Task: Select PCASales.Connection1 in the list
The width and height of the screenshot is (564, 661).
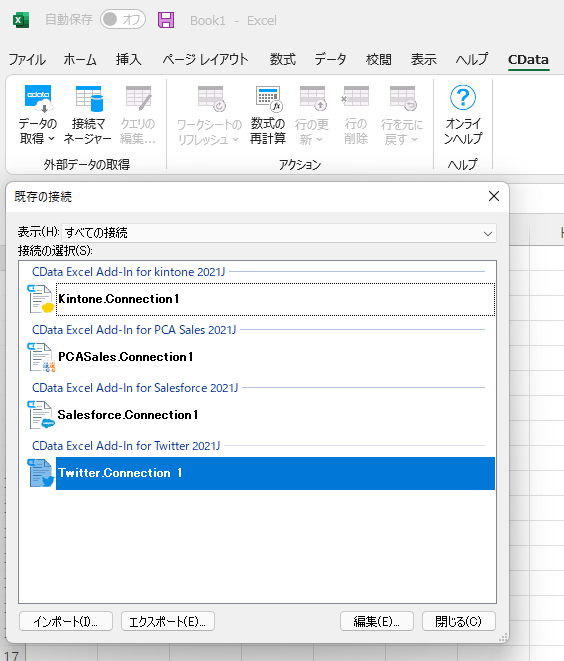Action: pyautogui.click(x=275, y=357)
